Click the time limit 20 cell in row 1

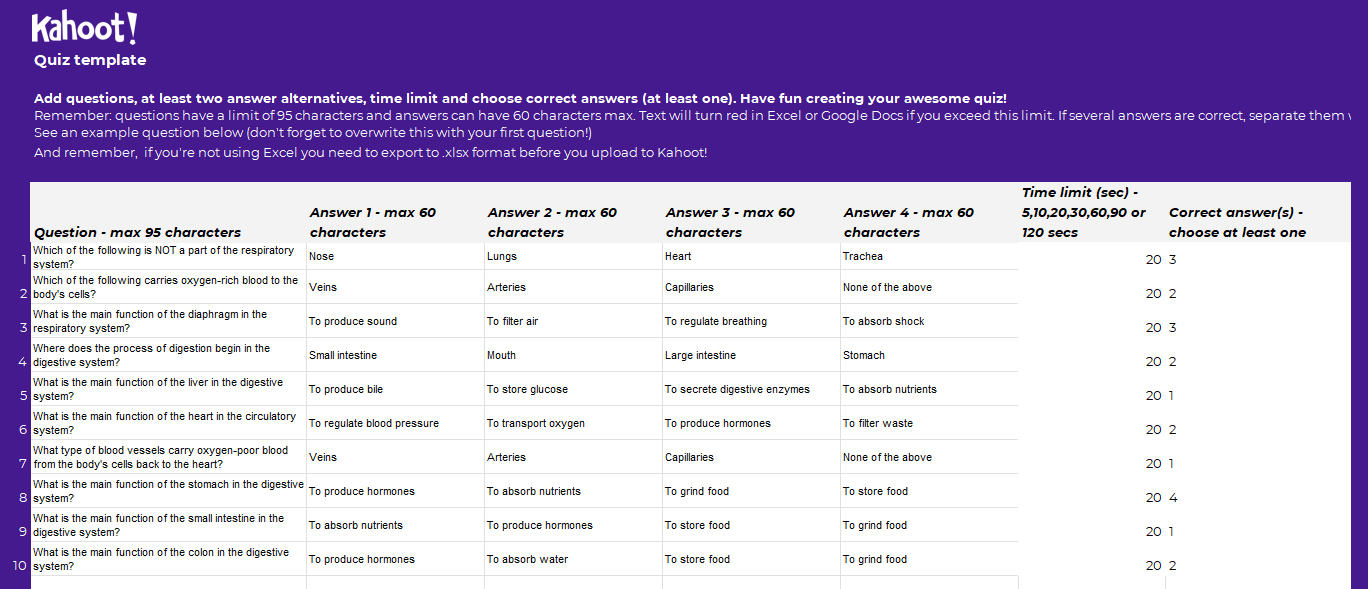pos(1092,258)
